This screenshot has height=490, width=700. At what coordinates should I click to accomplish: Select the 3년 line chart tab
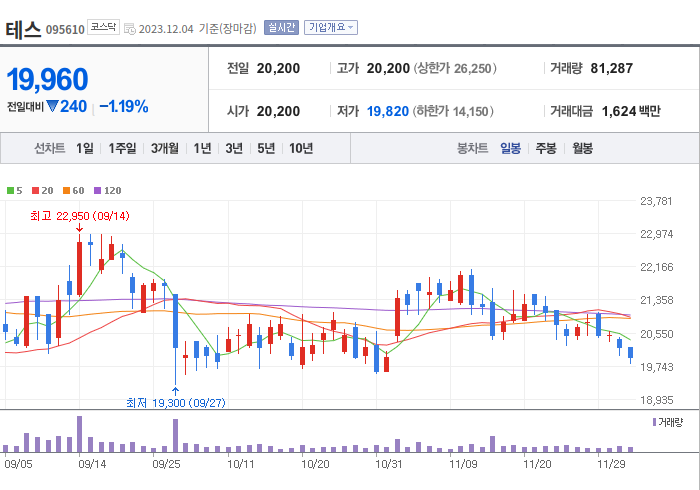click(x=234, y=148)
